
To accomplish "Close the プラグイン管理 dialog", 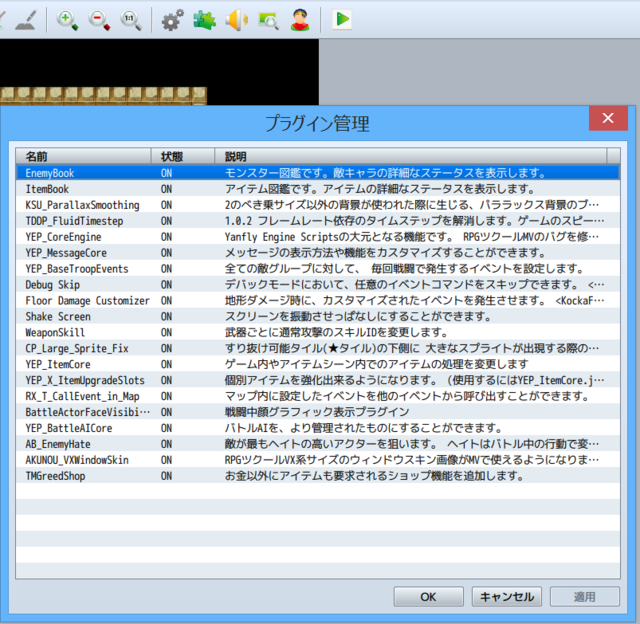I will pyautogui.click(x=608, y=118).
